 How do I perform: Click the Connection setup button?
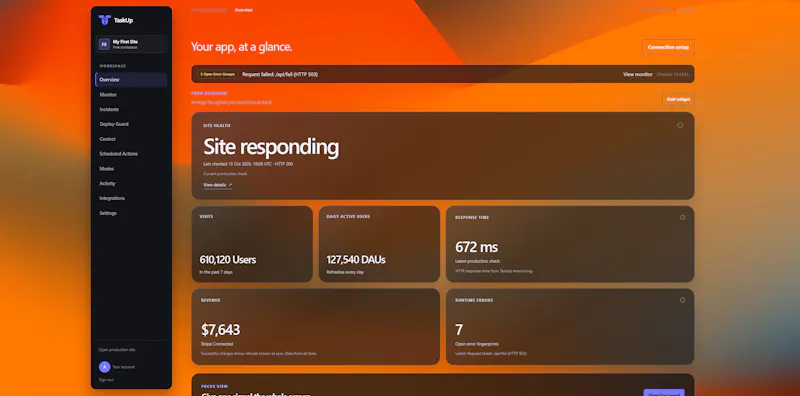(x=668, y=47)
